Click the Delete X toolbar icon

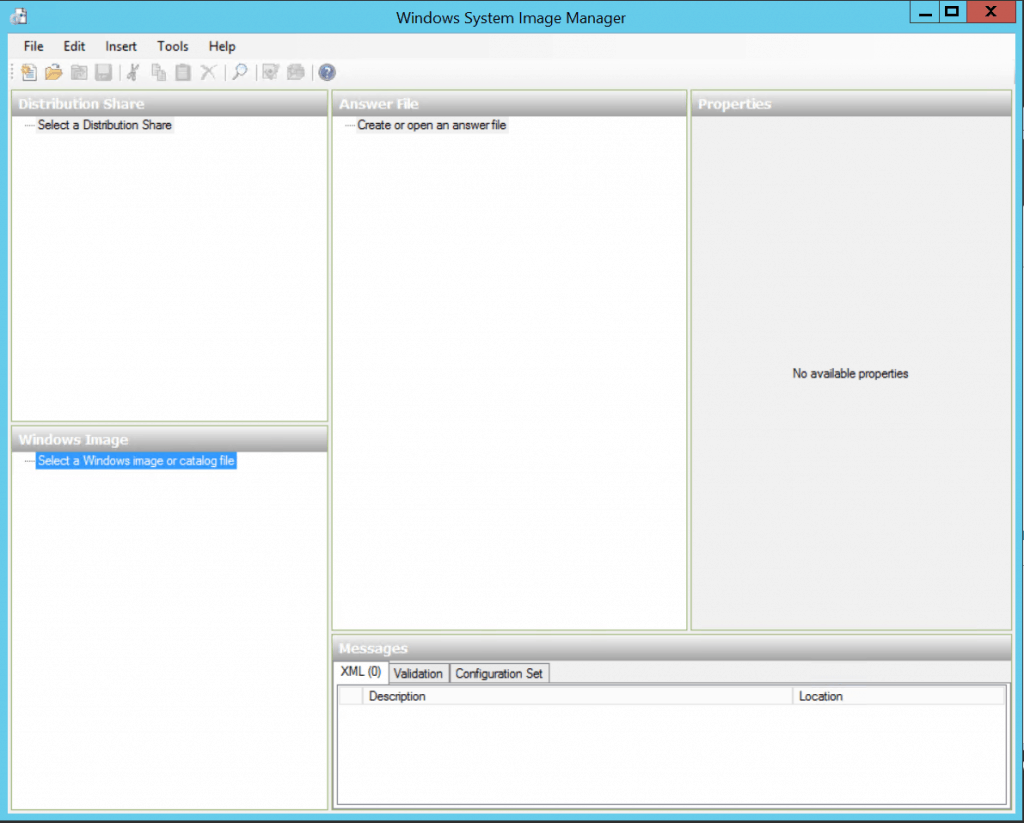tap(208, 73)
